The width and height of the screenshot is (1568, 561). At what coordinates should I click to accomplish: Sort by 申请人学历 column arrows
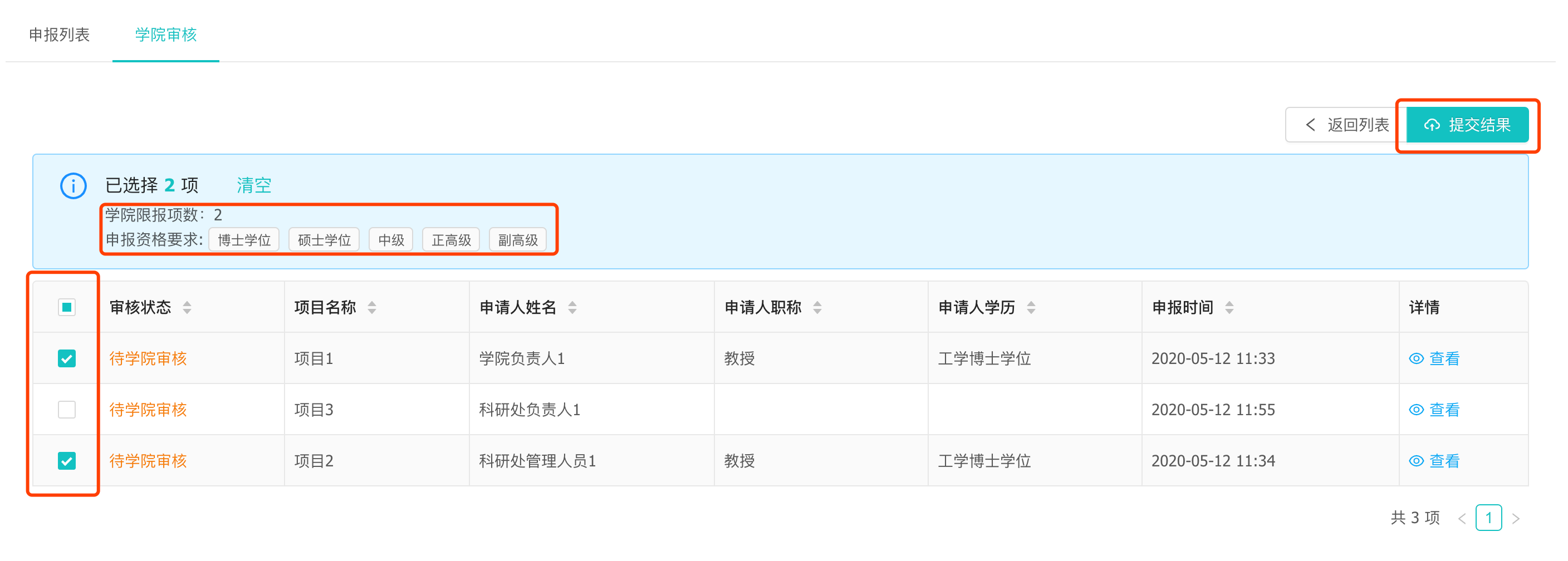tap(1031, 307)
